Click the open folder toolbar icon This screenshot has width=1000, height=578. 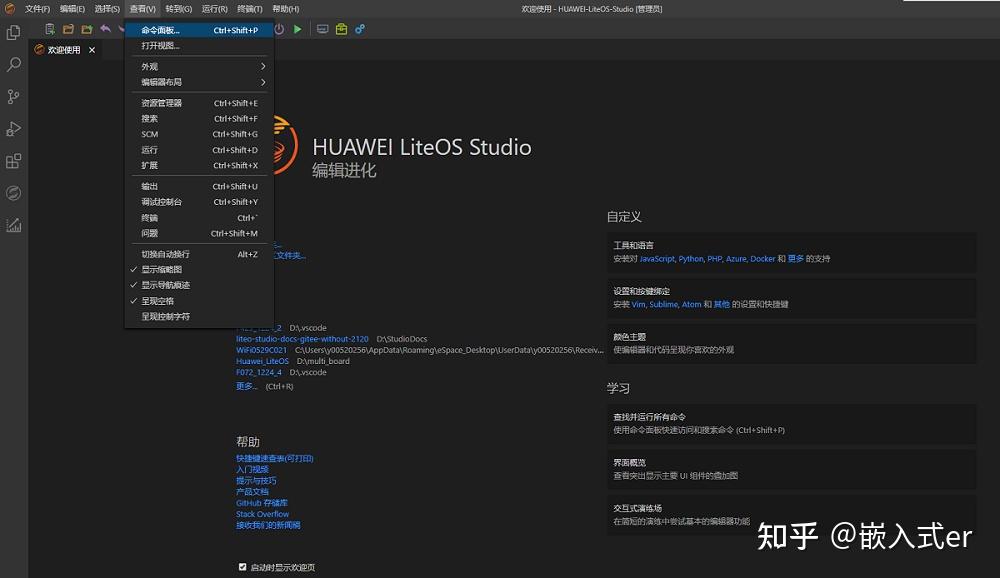click(x=68, y=29)
